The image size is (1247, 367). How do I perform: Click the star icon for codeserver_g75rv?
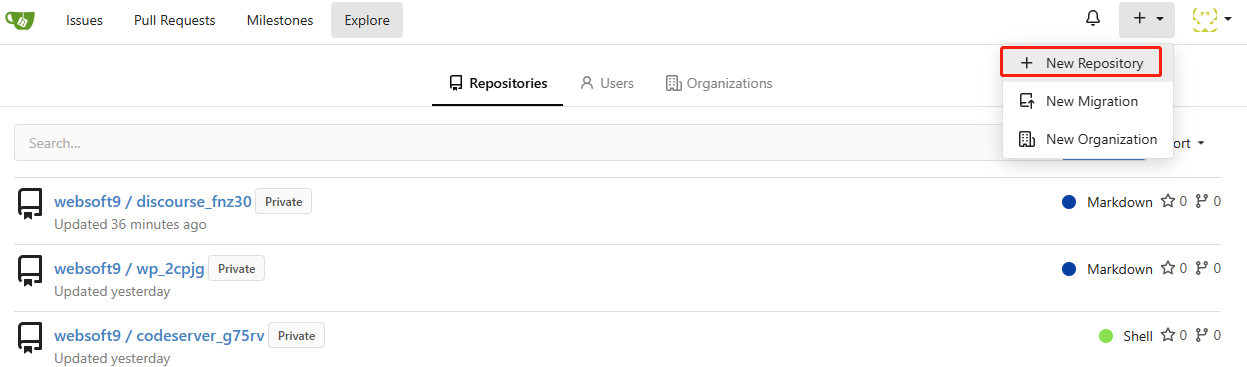click(1167, 335)
